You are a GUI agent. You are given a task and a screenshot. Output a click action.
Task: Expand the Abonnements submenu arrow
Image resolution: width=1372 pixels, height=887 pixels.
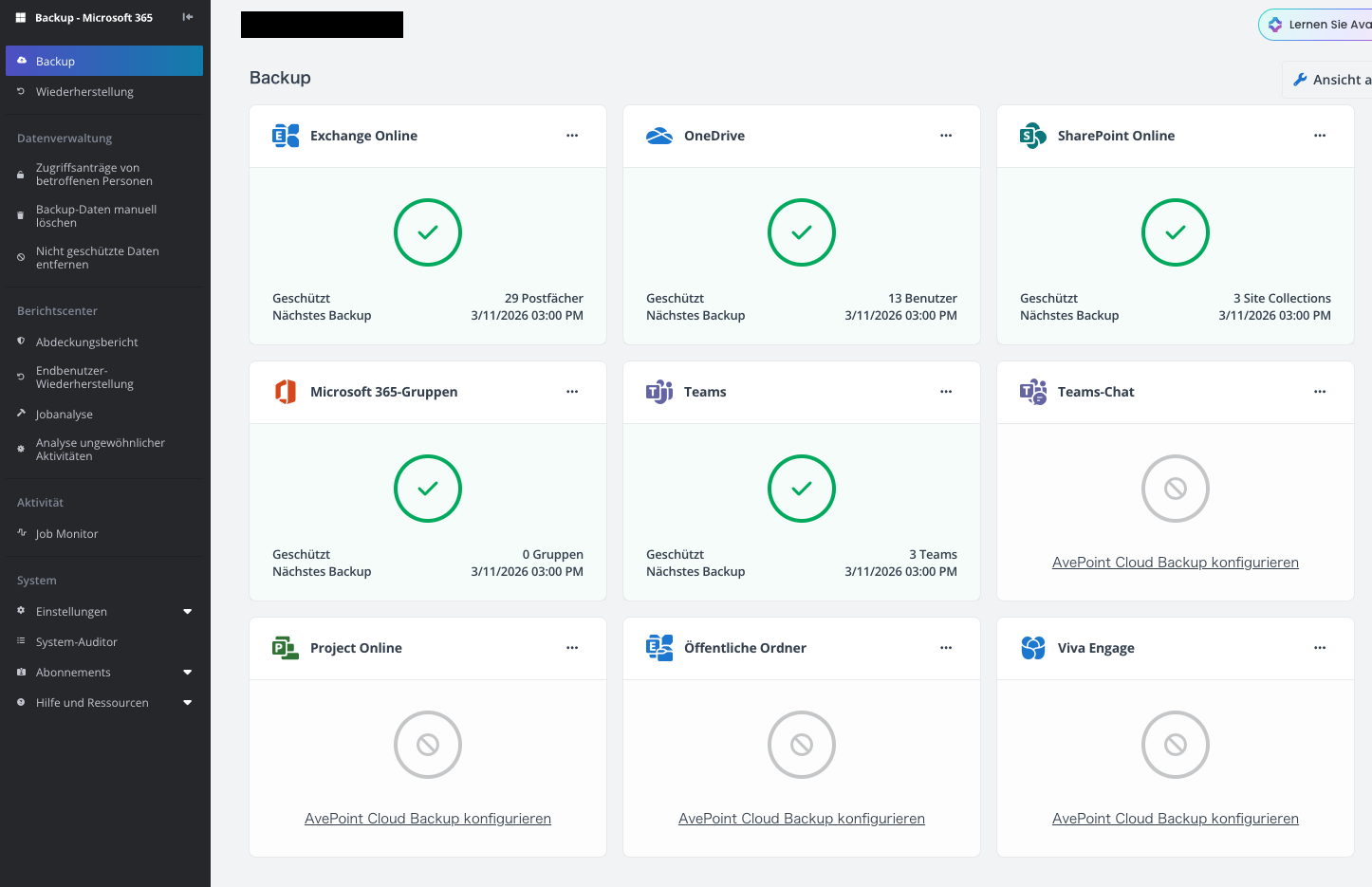[188, 673]
